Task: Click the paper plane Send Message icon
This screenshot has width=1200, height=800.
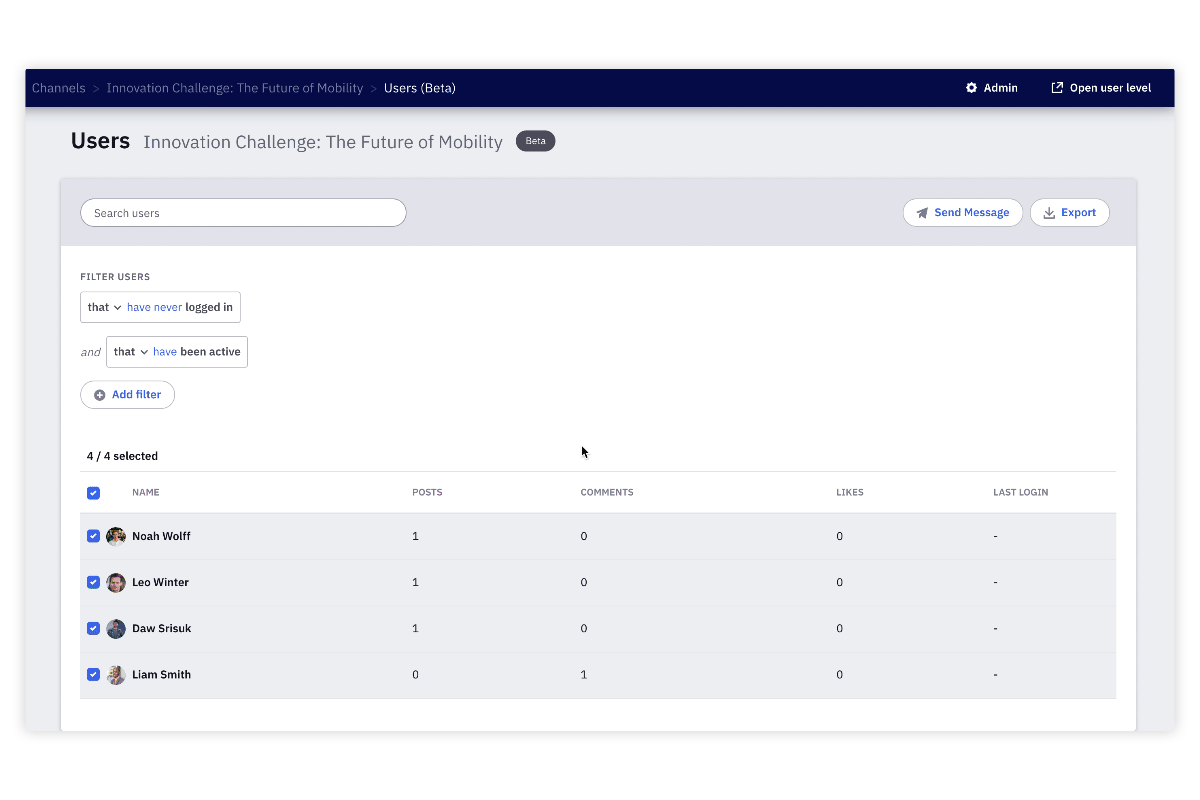Action: 922,213
